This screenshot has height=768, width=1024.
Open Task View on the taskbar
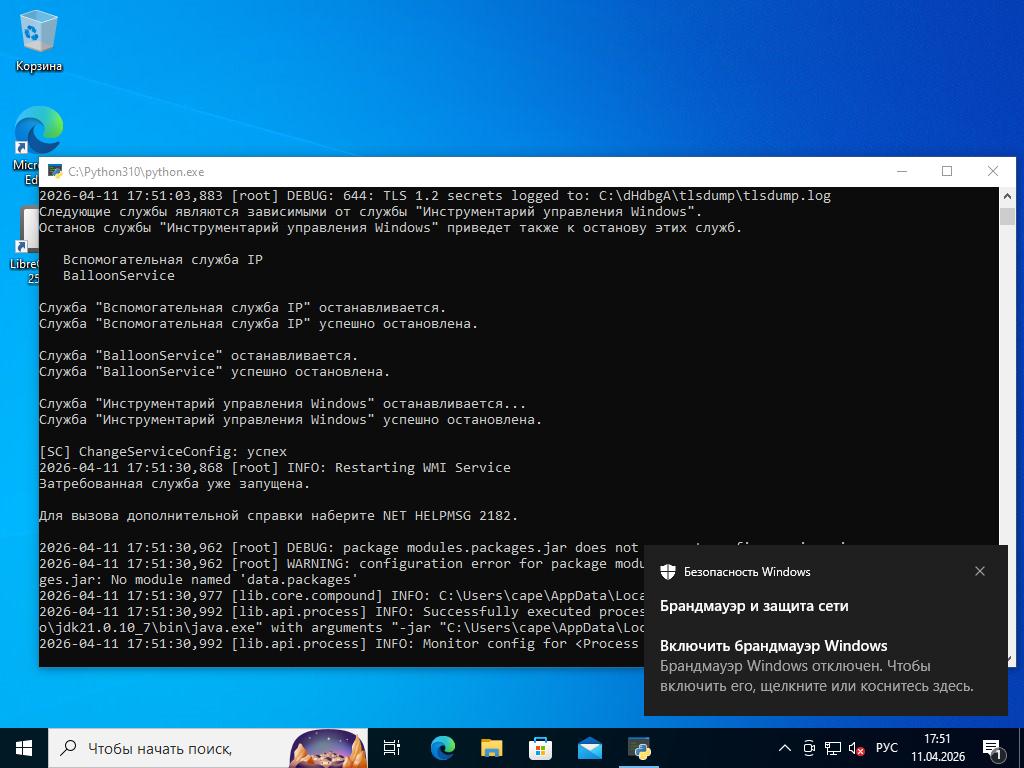(392, 747)
